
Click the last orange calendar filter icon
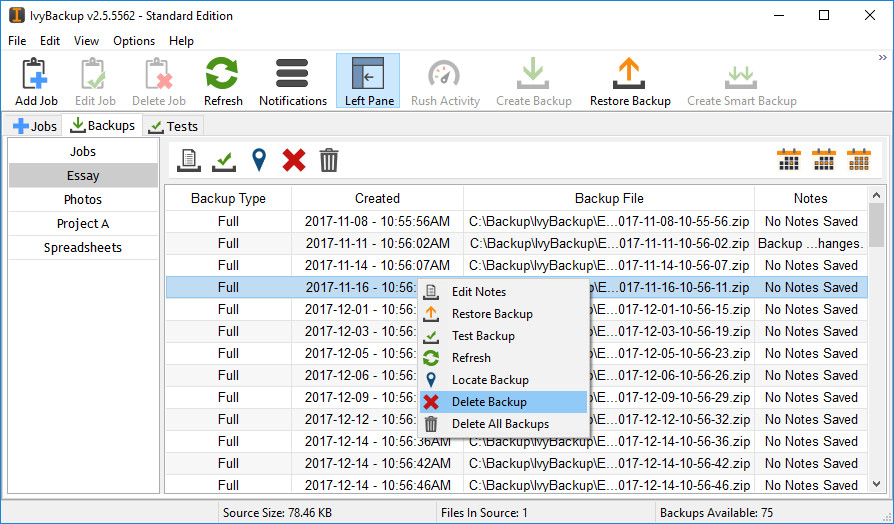point(859,160)
